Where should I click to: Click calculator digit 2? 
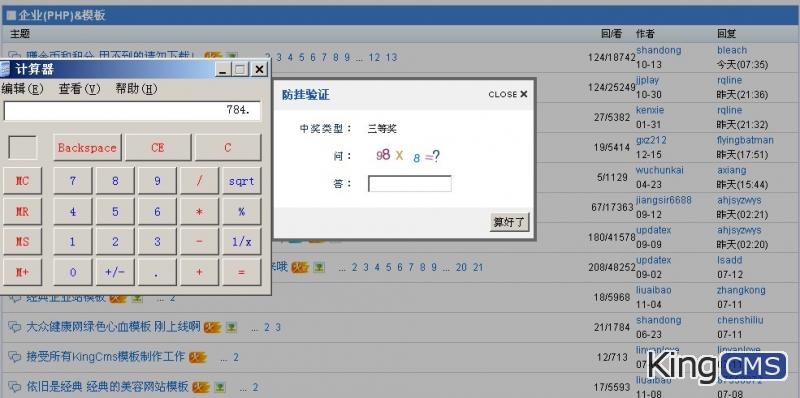point(115,241)
